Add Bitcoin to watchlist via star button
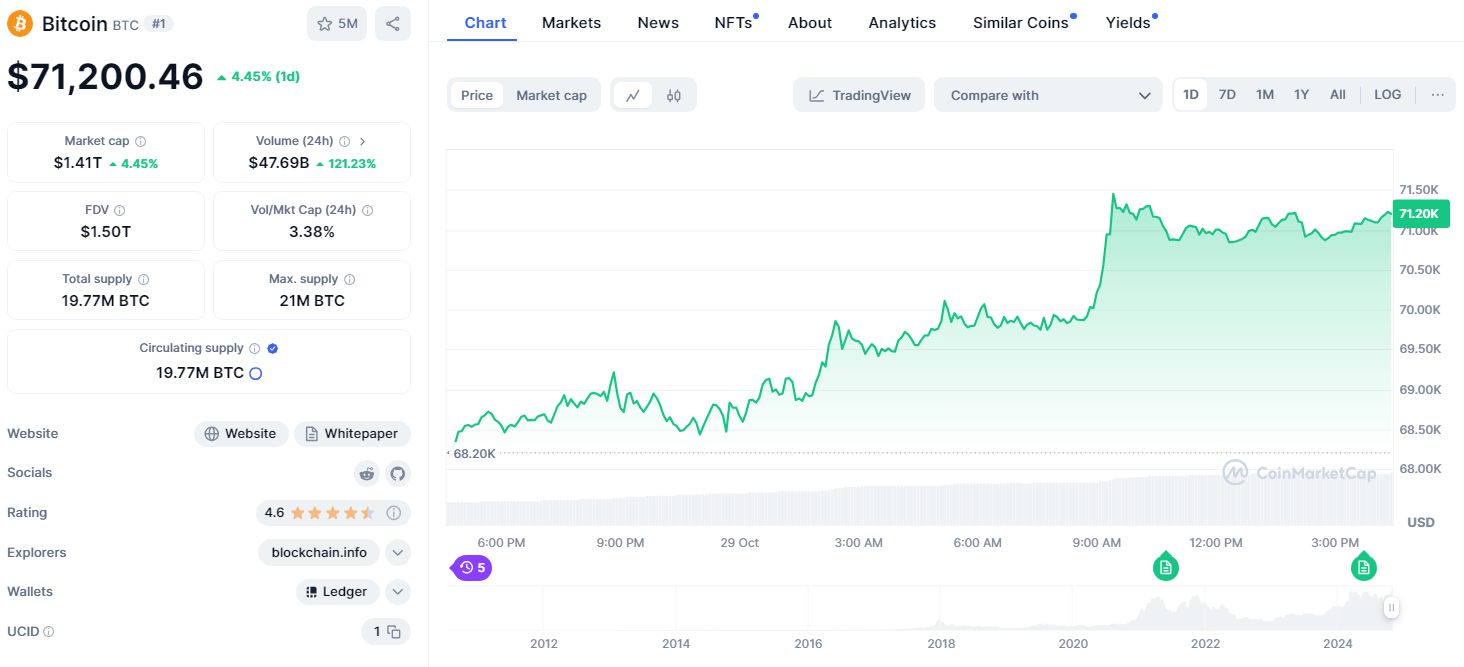 click(337, 23)
